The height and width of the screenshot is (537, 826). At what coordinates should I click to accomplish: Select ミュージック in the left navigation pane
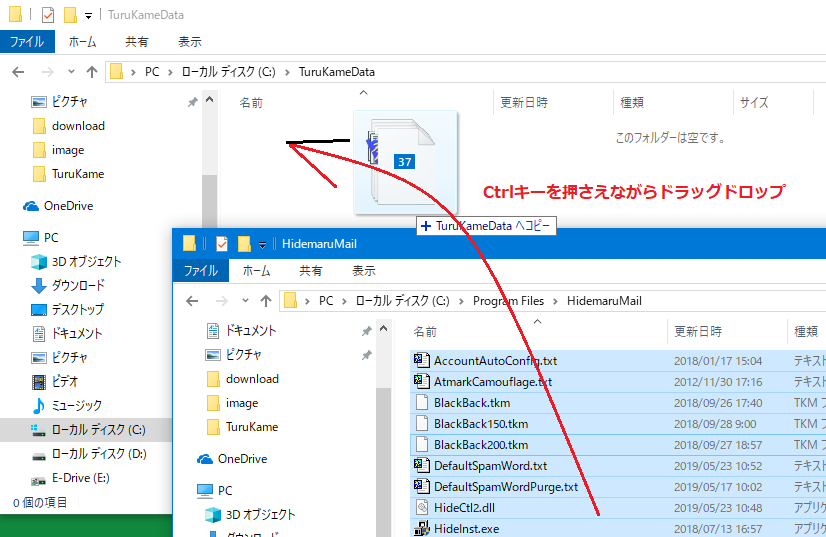pos(76,405)
